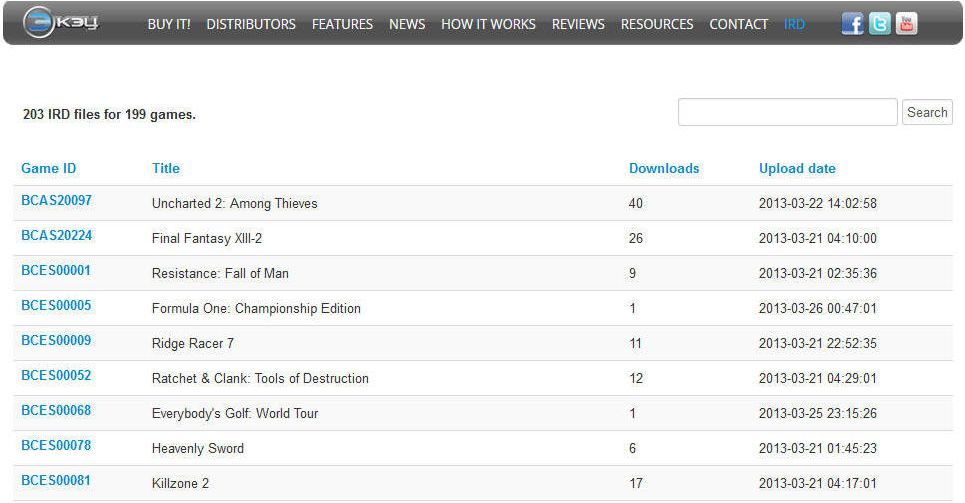Sort the table by Downloads
The image size is (965, 503).
[664, 168]
